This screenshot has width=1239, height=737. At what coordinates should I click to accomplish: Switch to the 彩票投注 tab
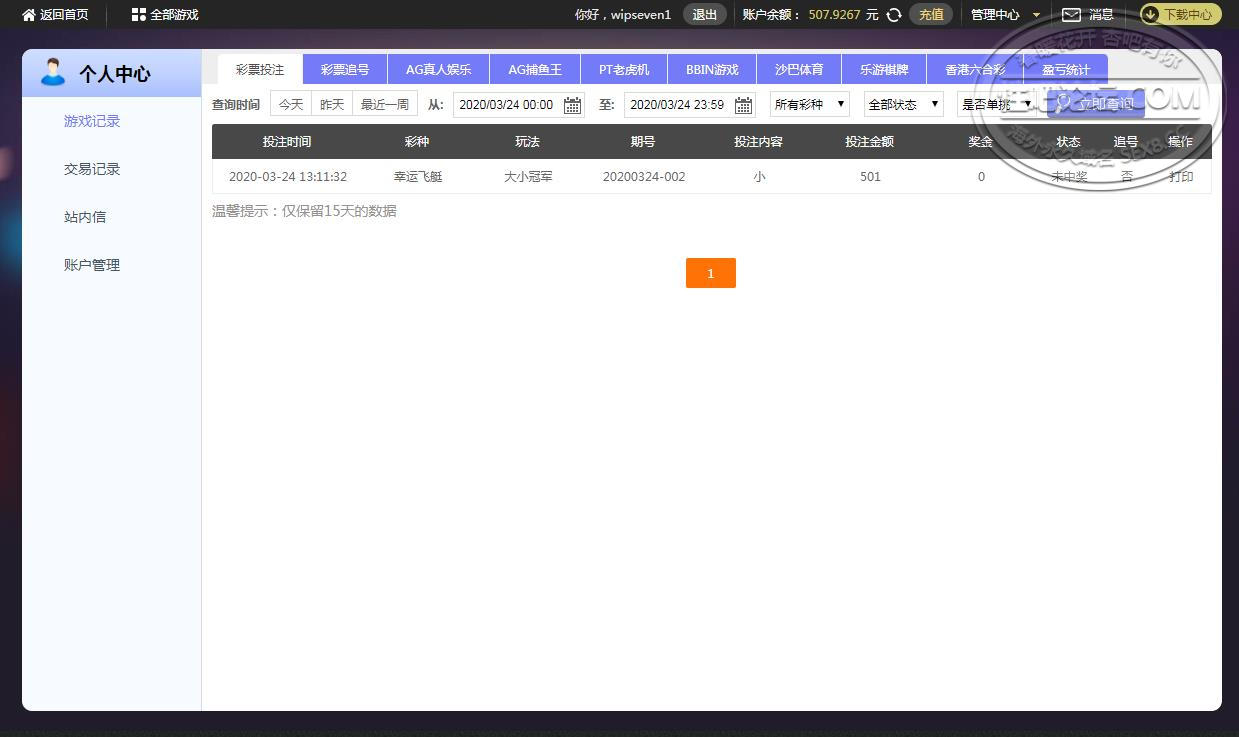coord(260,70)
